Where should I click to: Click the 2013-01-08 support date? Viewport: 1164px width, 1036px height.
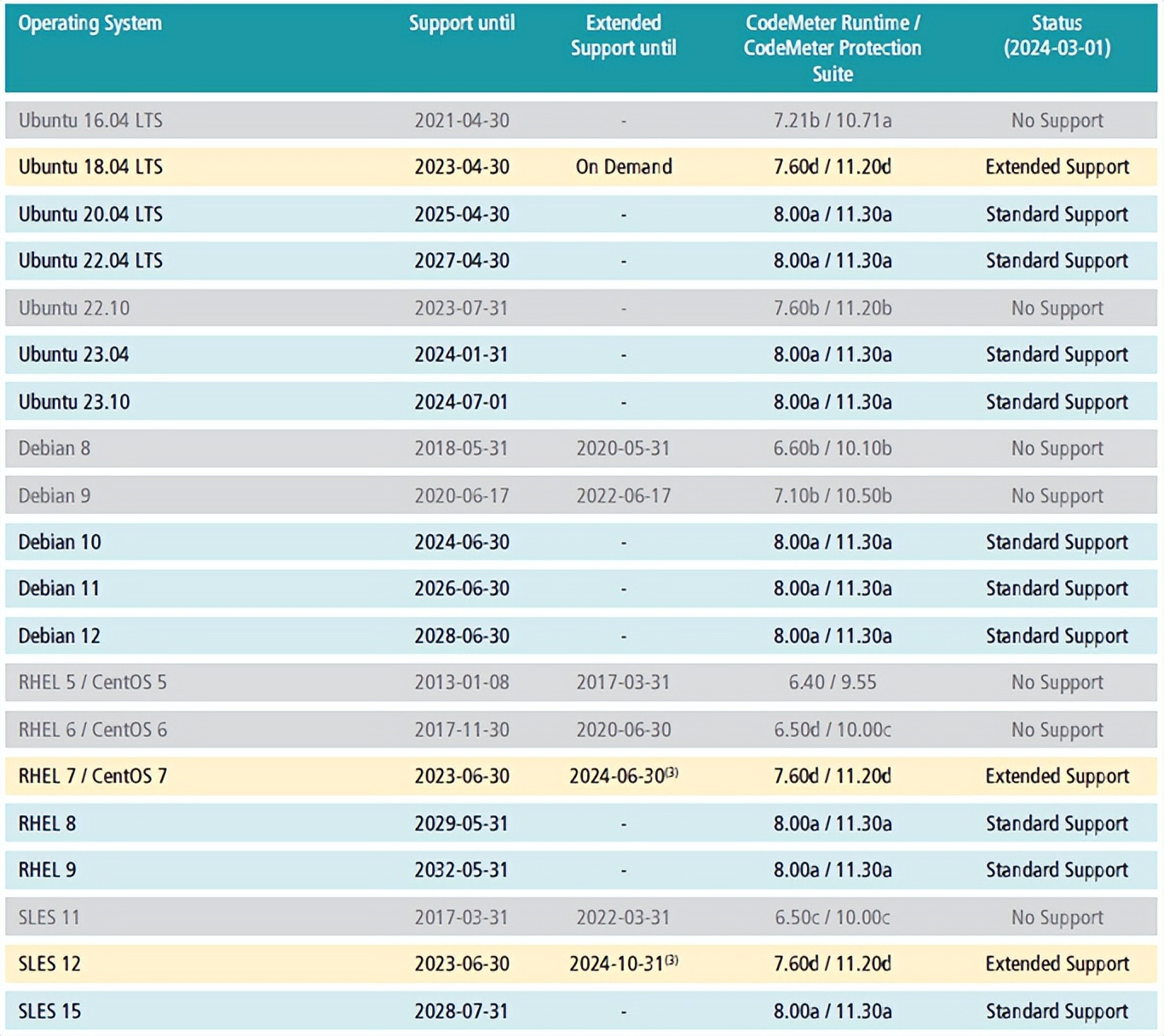461,682
